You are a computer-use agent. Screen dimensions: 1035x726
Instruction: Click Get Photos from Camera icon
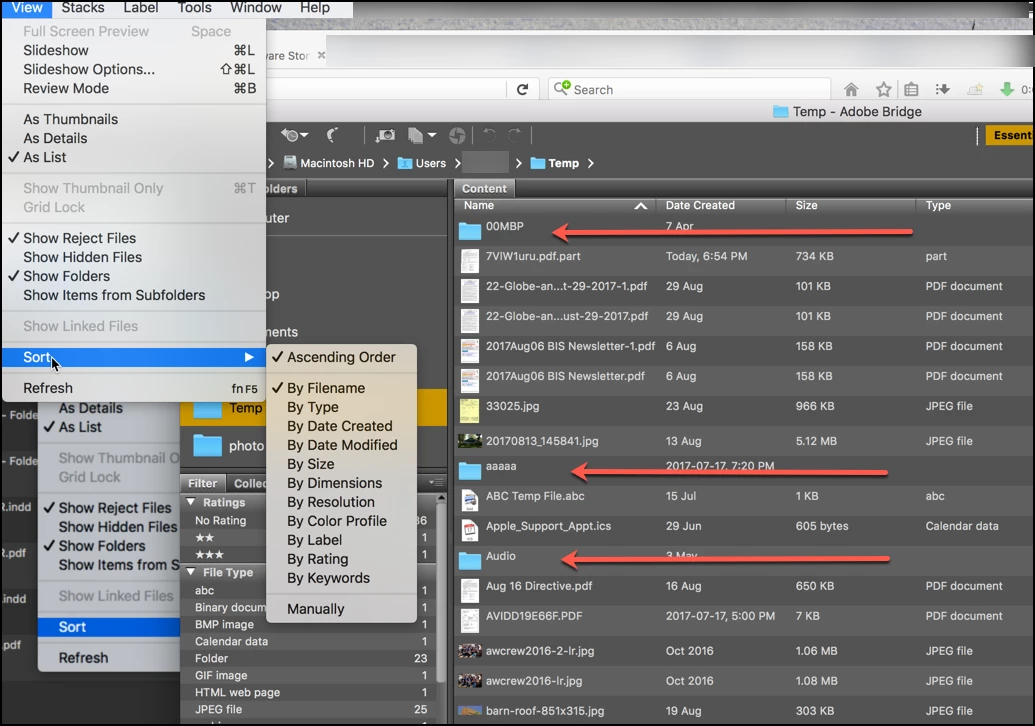coord(385,135)
